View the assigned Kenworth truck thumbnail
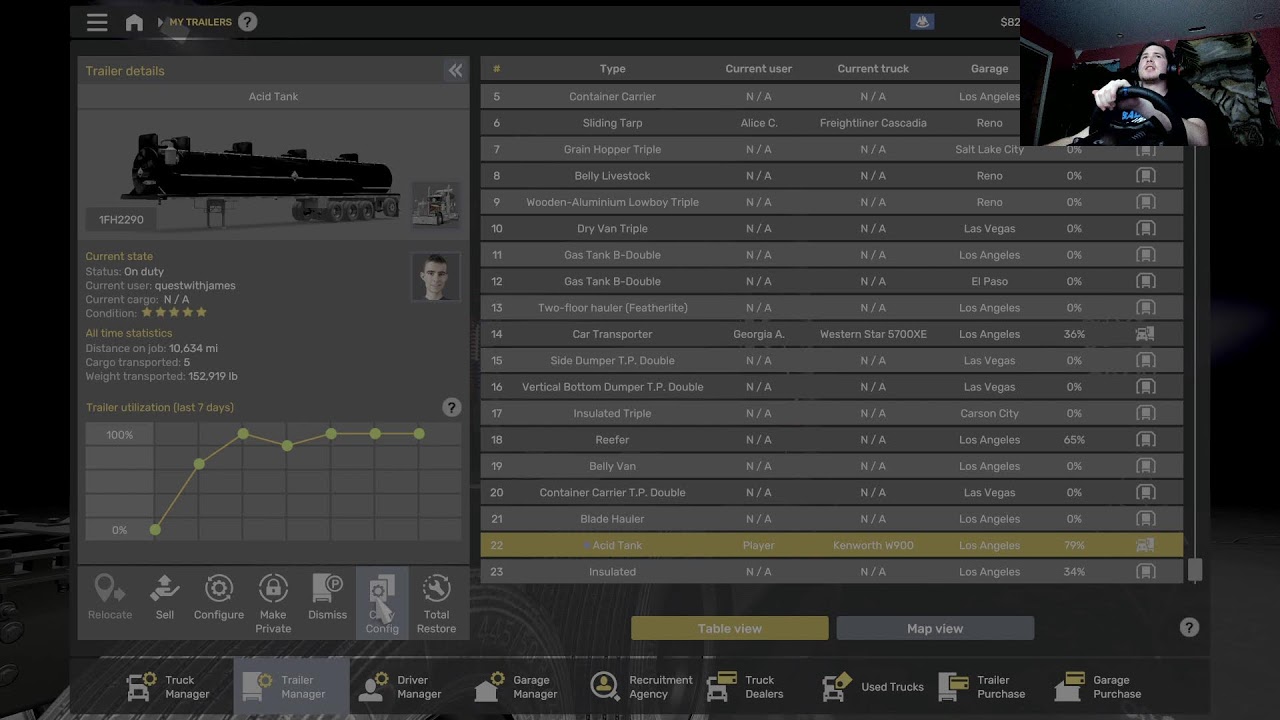The width and height of the screenshot is (1280, 720). pos(436,205)
